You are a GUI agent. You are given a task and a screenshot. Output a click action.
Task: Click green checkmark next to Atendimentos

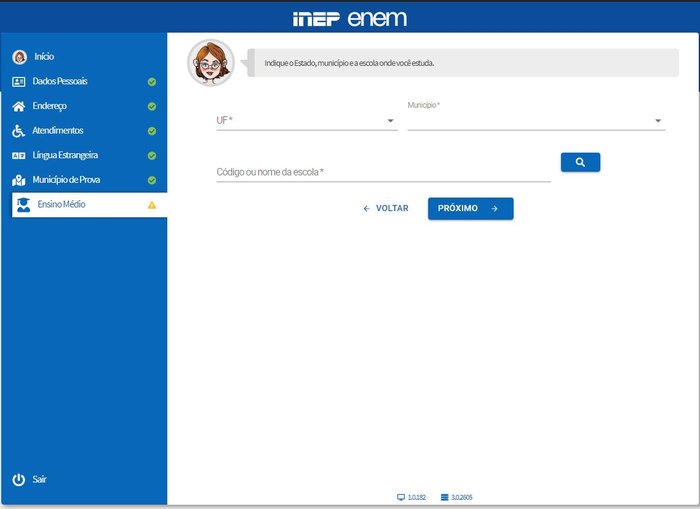click(152, 131)
